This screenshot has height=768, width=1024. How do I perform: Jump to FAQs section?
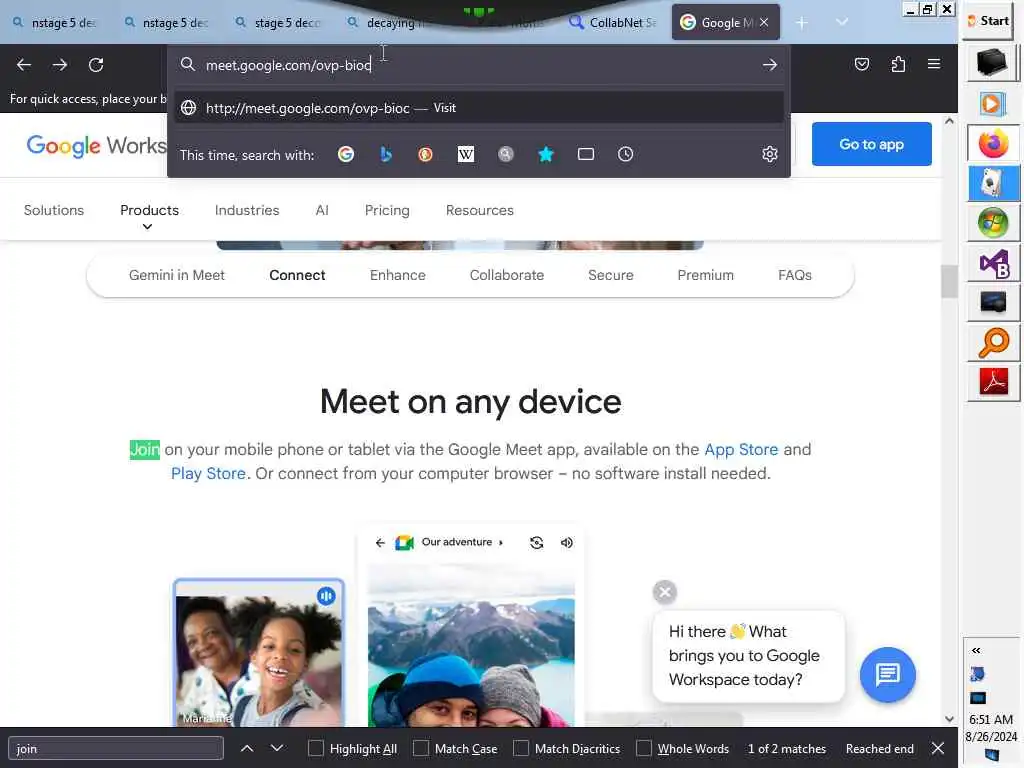click(x=795, y=275)
